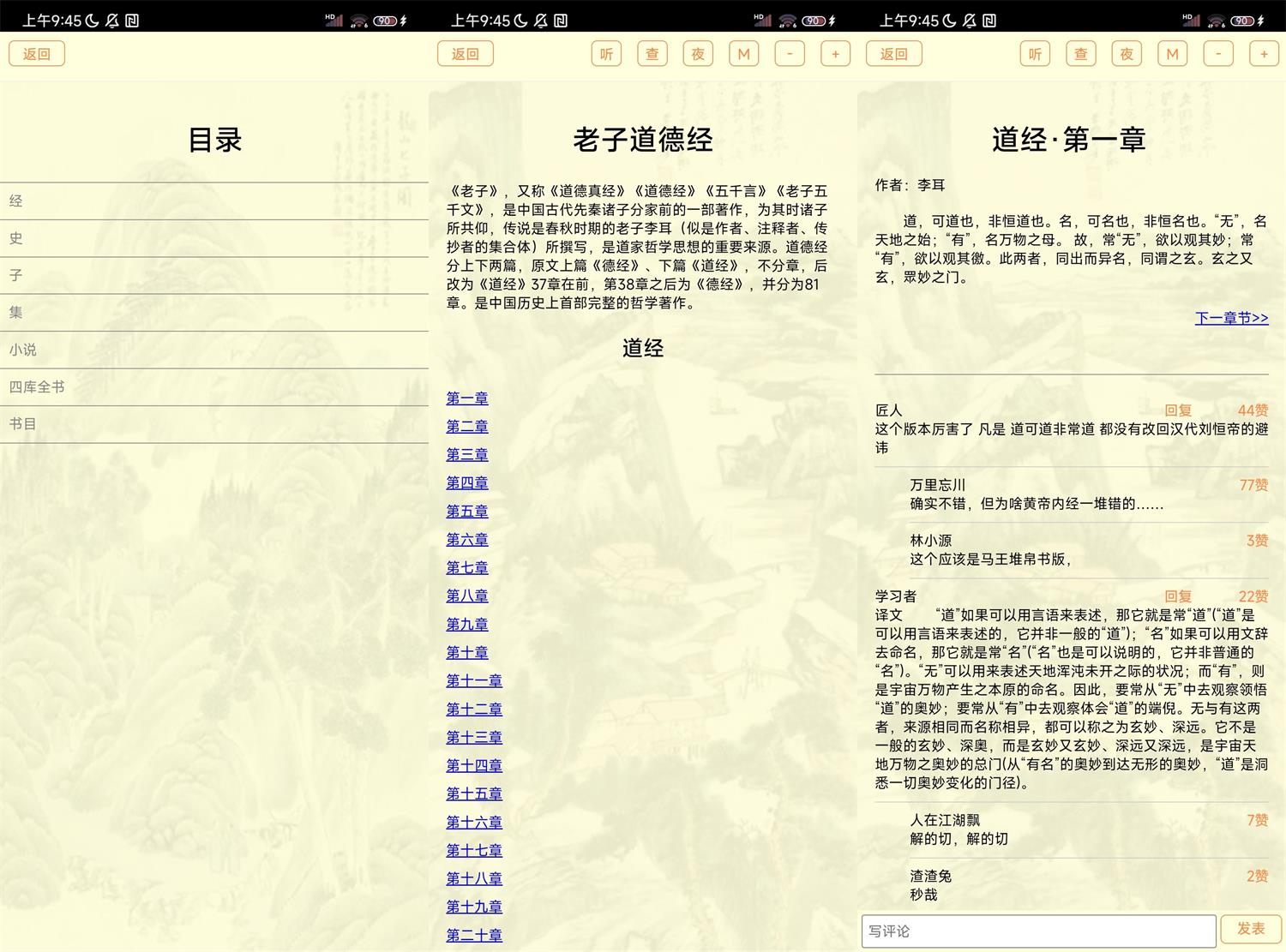Image resolution: width=1286 pixels, height=952 pixels.
Task: Click the M reading-mode icon
Action: (743, 53)
